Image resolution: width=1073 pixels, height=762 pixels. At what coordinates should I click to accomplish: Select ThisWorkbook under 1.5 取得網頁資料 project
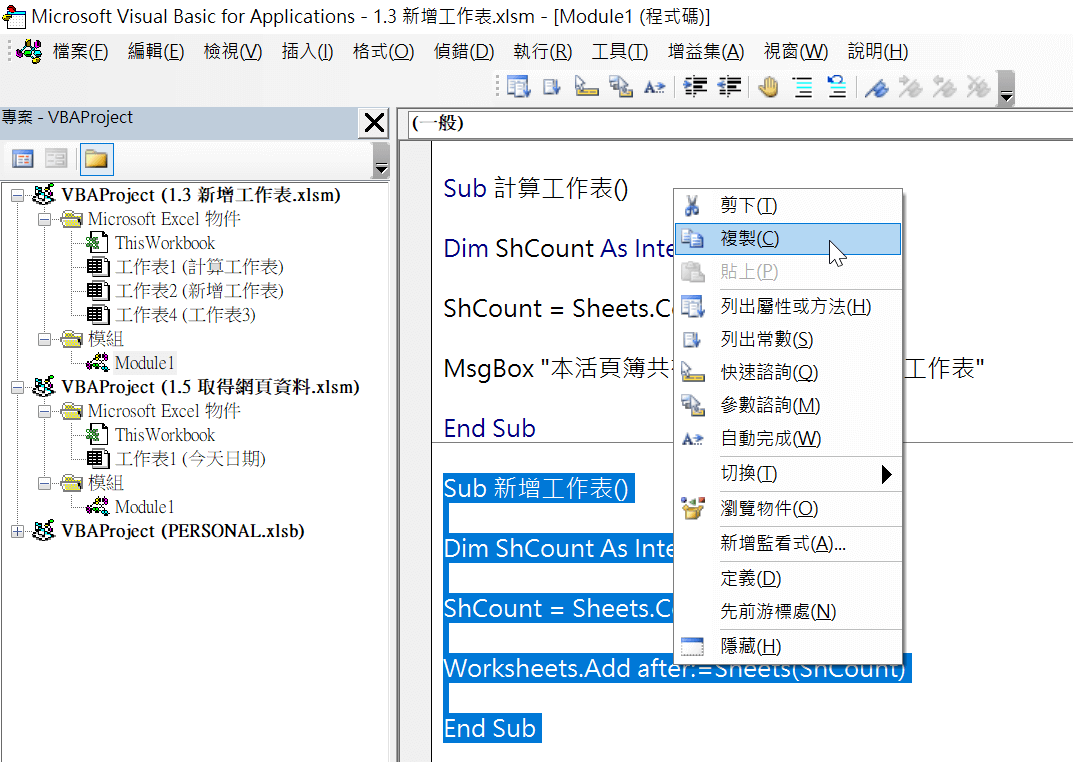[165, 435]
